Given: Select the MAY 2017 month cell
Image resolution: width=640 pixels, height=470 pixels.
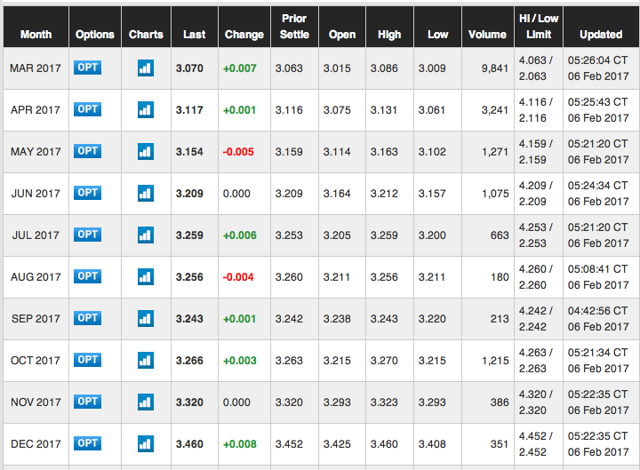Looking at the screenshot, I should tap(36, 152).
